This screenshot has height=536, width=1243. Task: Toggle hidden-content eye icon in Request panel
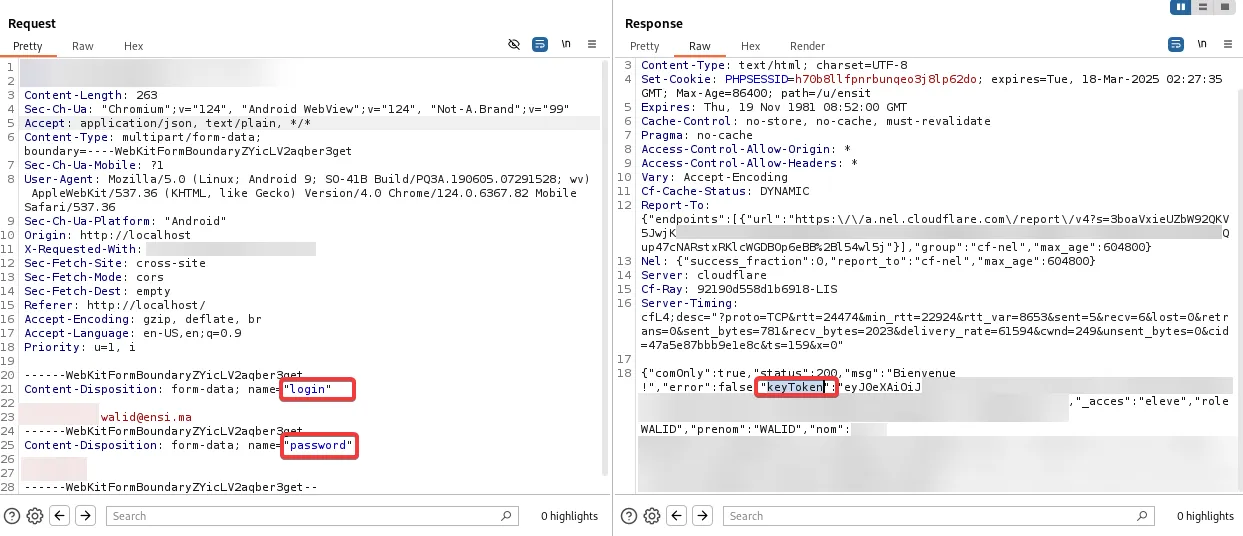click(514, 45)
